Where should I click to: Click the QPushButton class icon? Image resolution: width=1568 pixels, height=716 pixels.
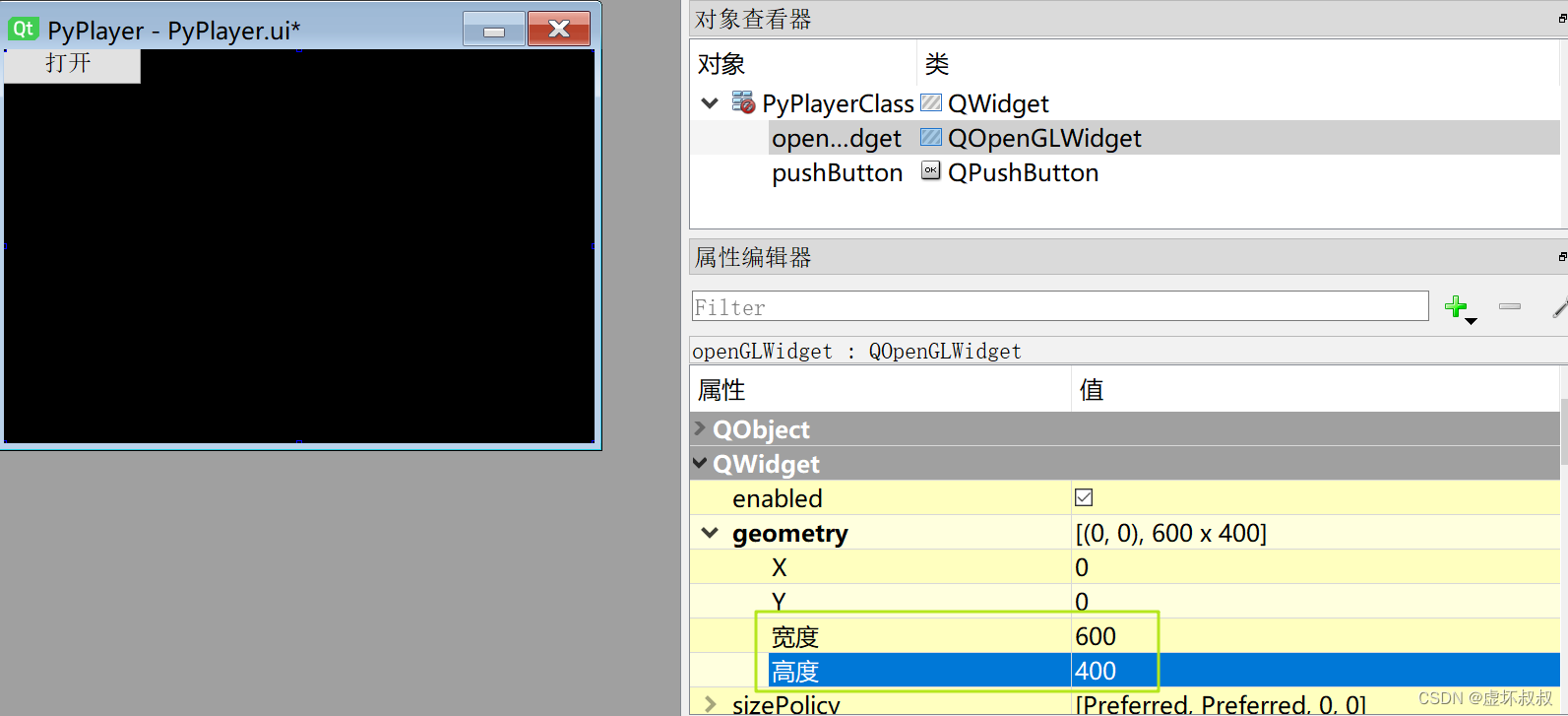tap(931, 171)
